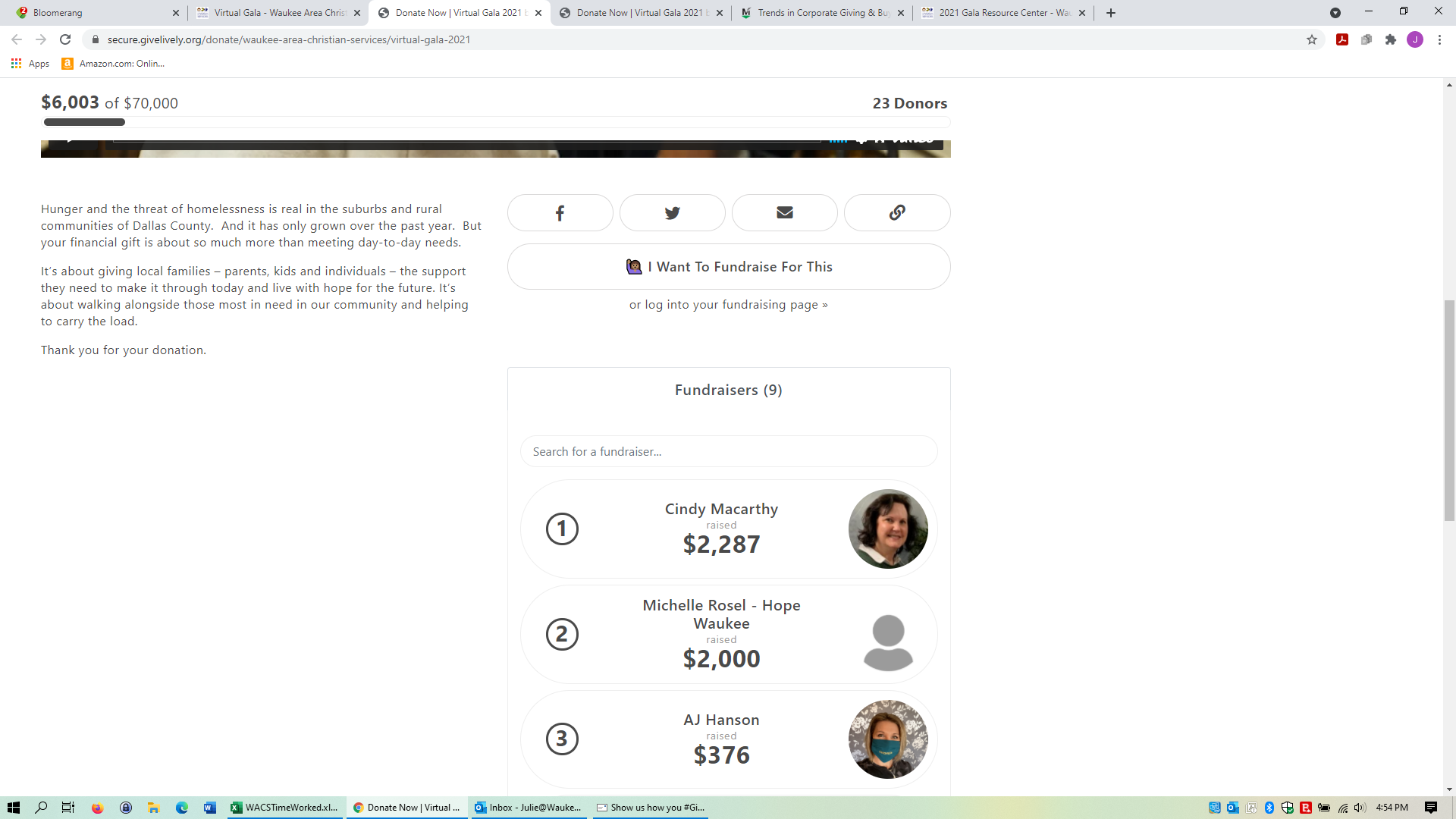Share the campaign on Facebook
Screen dimensions: 1456x819
click(560, 213)
